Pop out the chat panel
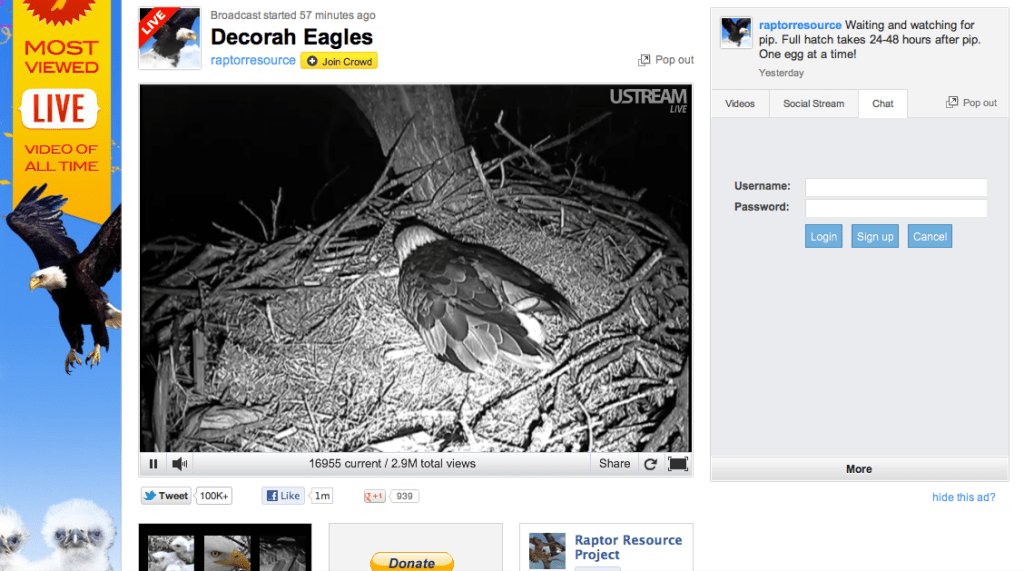 [x=972, y=103]
